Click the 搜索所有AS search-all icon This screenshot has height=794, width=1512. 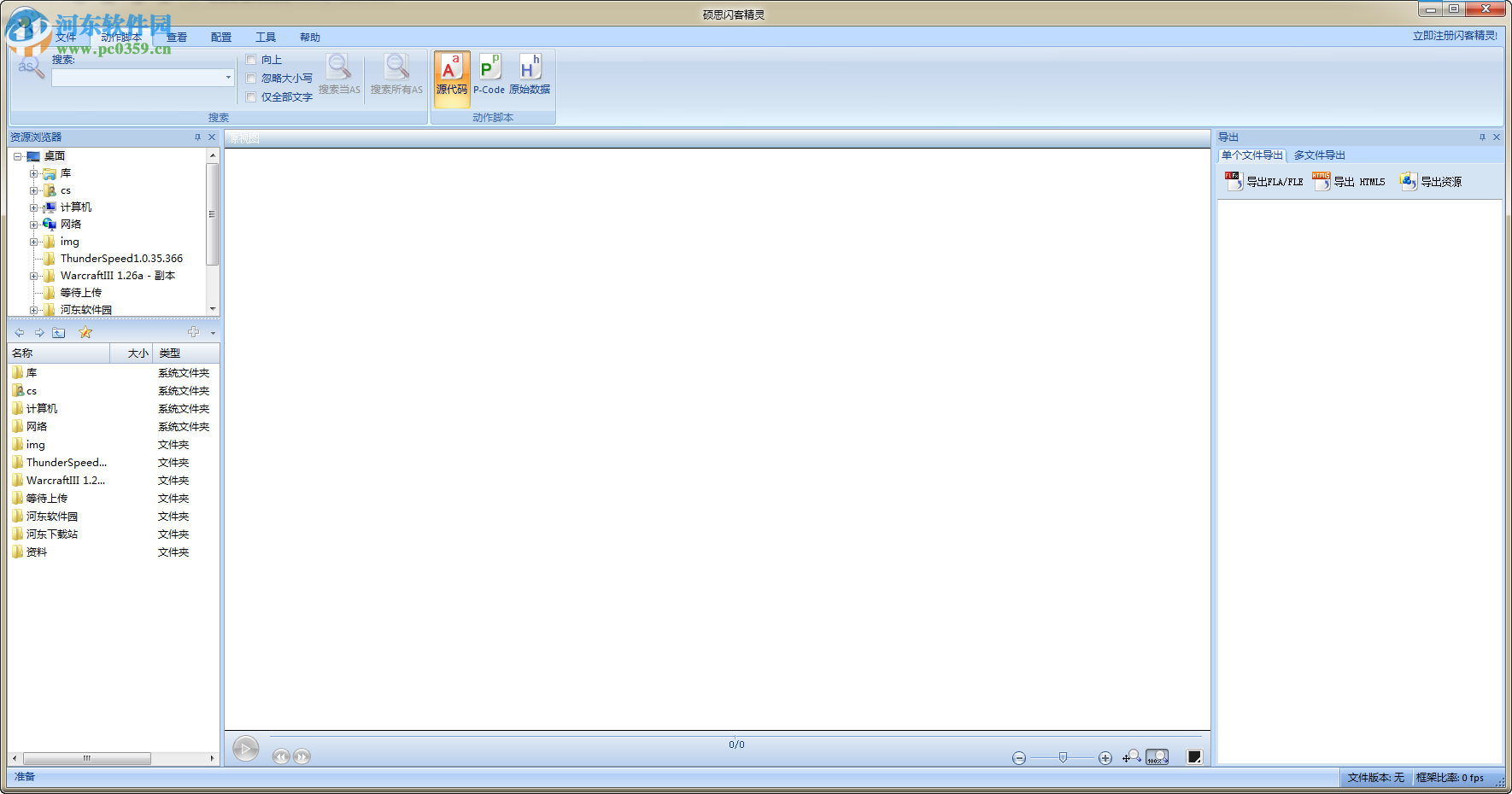coord(396,74)
